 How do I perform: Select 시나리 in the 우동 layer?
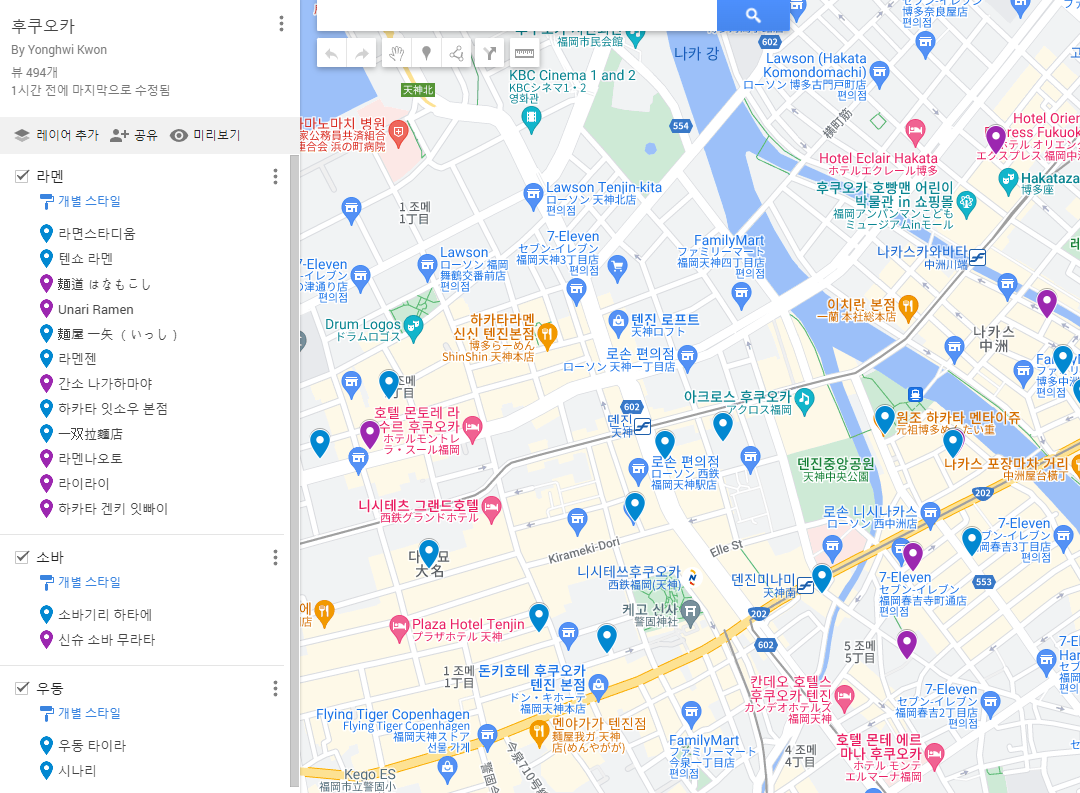77,770
